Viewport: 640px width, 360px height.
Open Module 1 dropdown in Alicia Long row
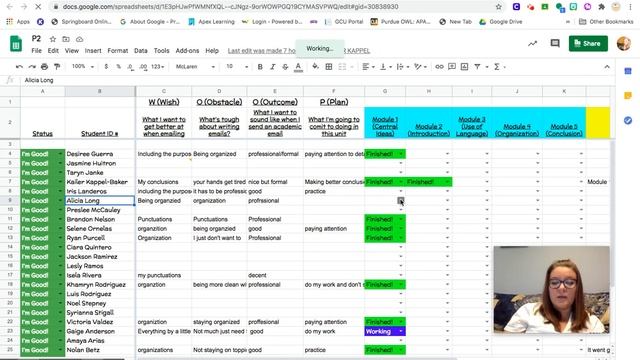[401, 200]
